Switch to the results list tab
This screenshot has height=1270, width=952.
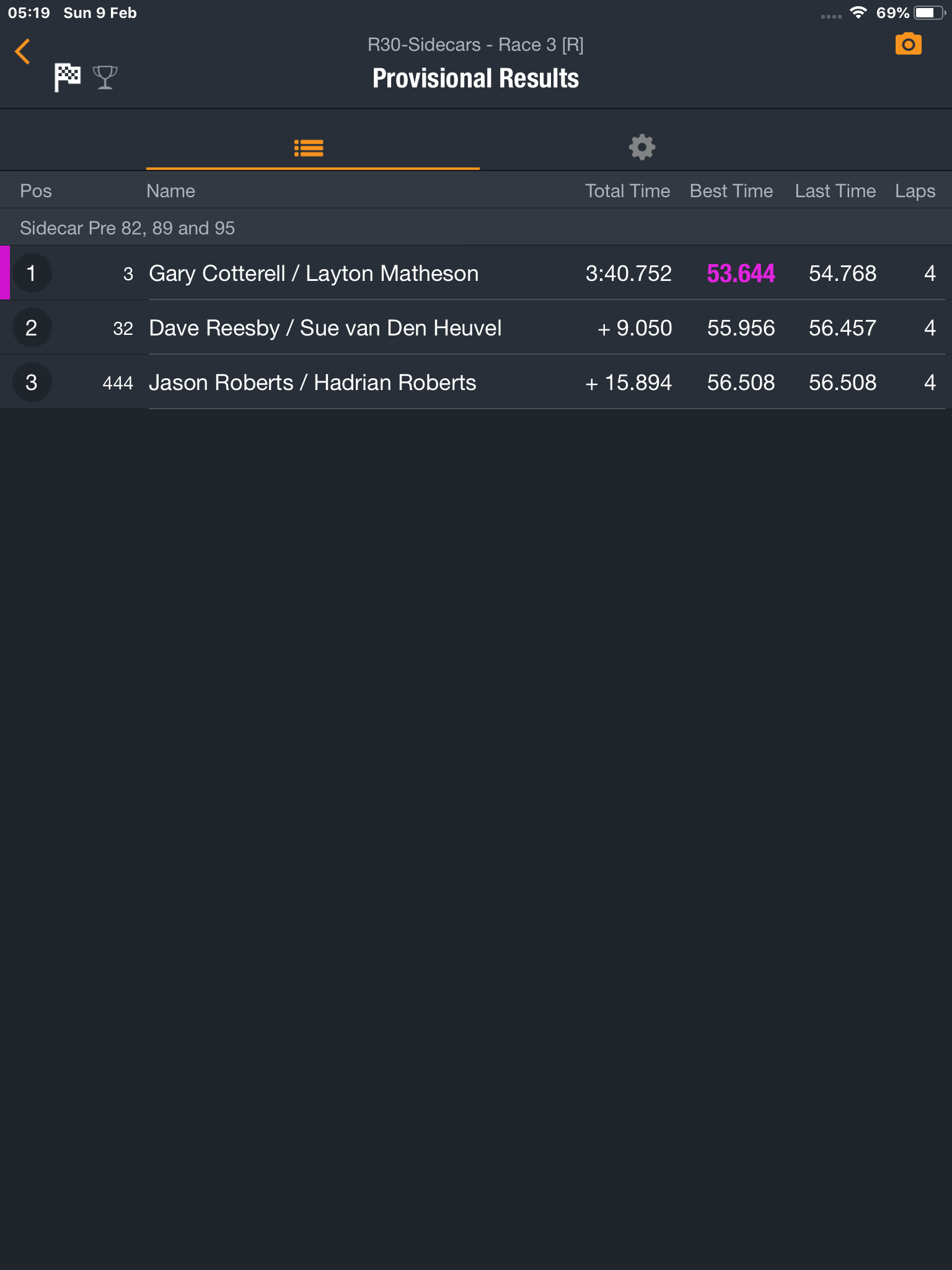point(309,148)
